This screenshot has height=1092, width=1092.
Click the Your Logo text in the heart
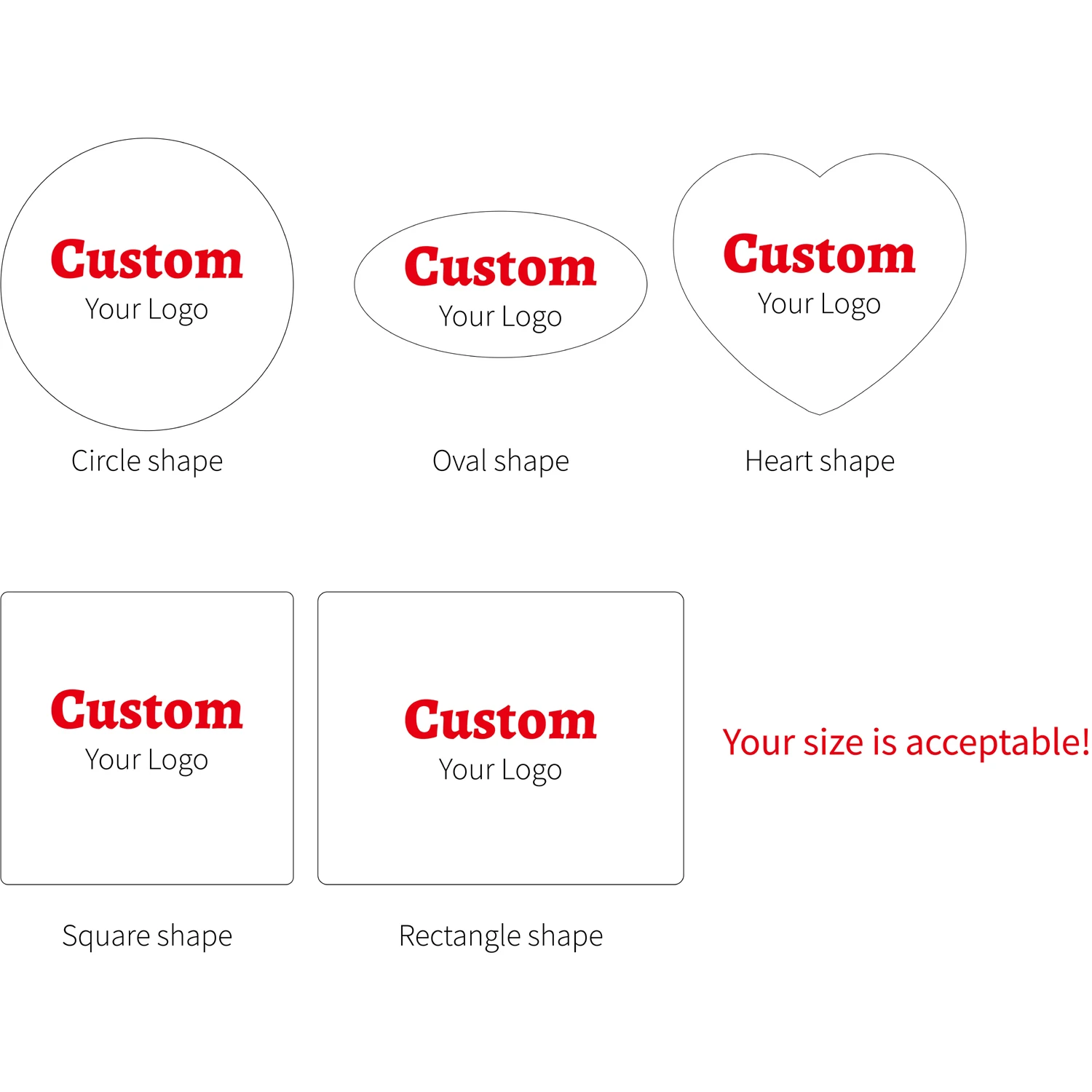(819, 304)
